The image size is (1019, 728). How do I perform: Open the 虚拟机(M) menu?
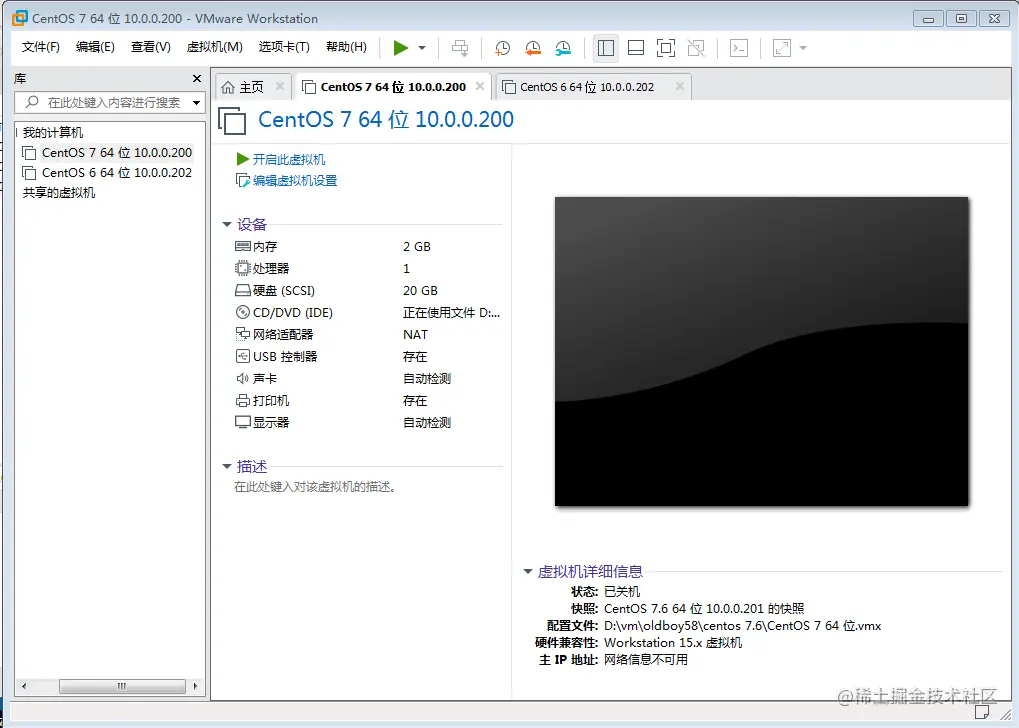click(x=214, y=47)
